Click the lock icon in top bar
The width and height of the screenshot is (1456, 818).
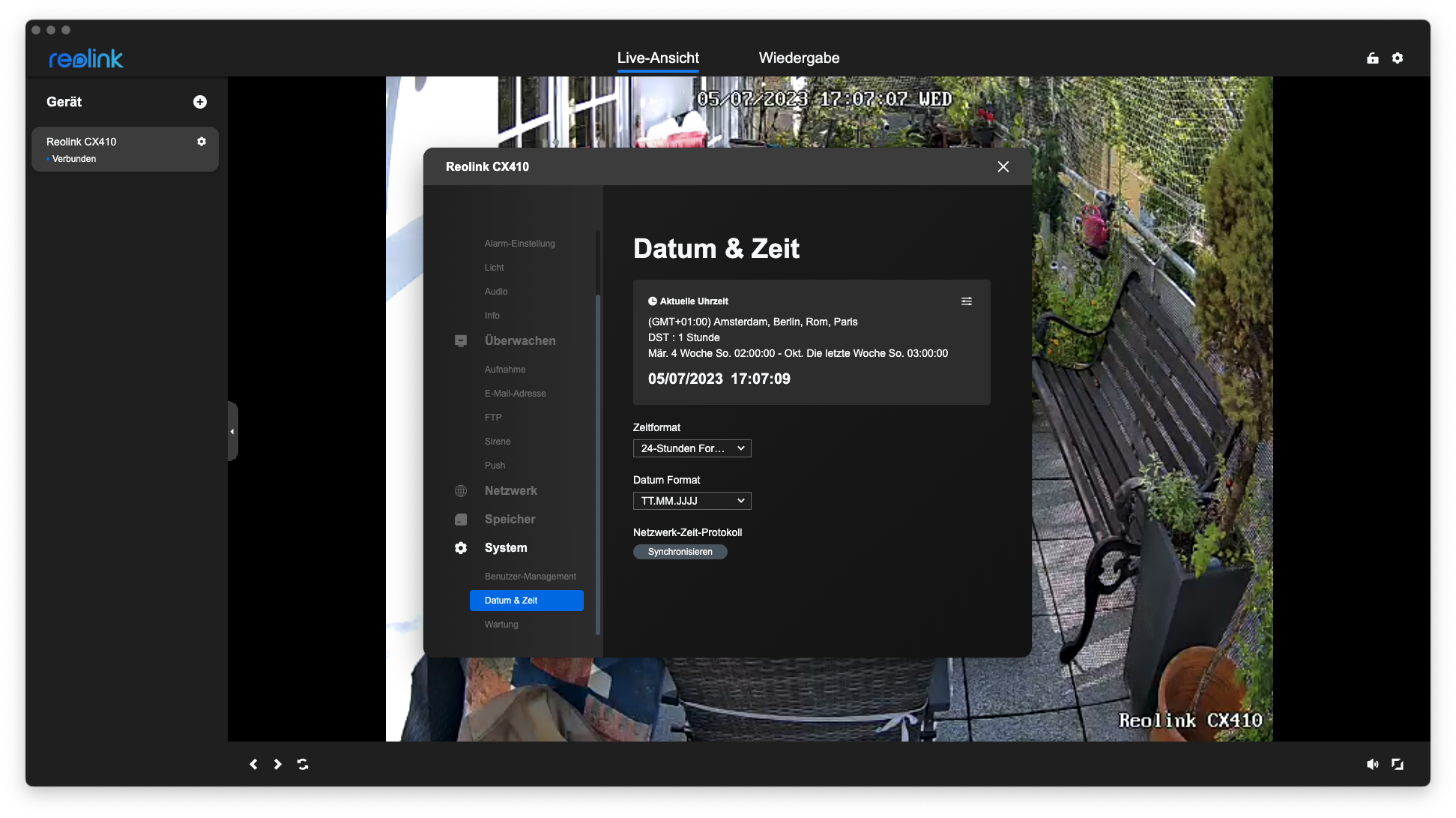[1373, 58]
